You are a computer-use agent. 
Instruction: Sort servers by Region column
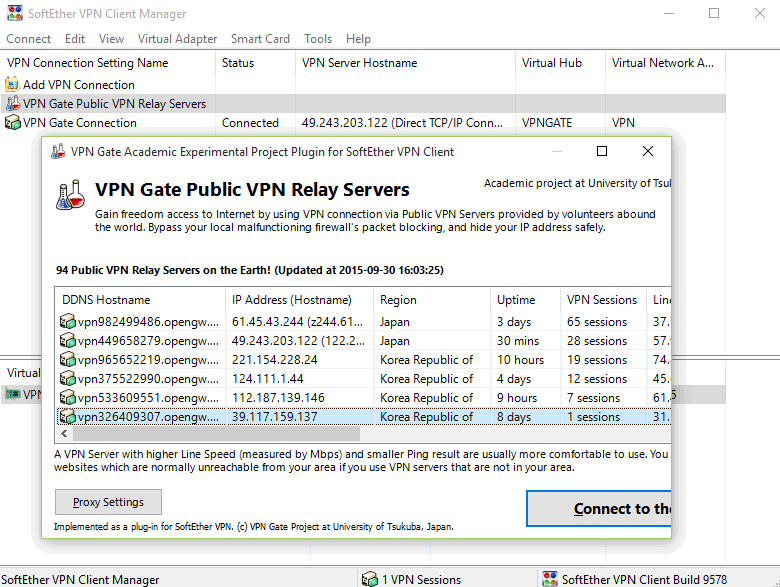pos(432,299)
